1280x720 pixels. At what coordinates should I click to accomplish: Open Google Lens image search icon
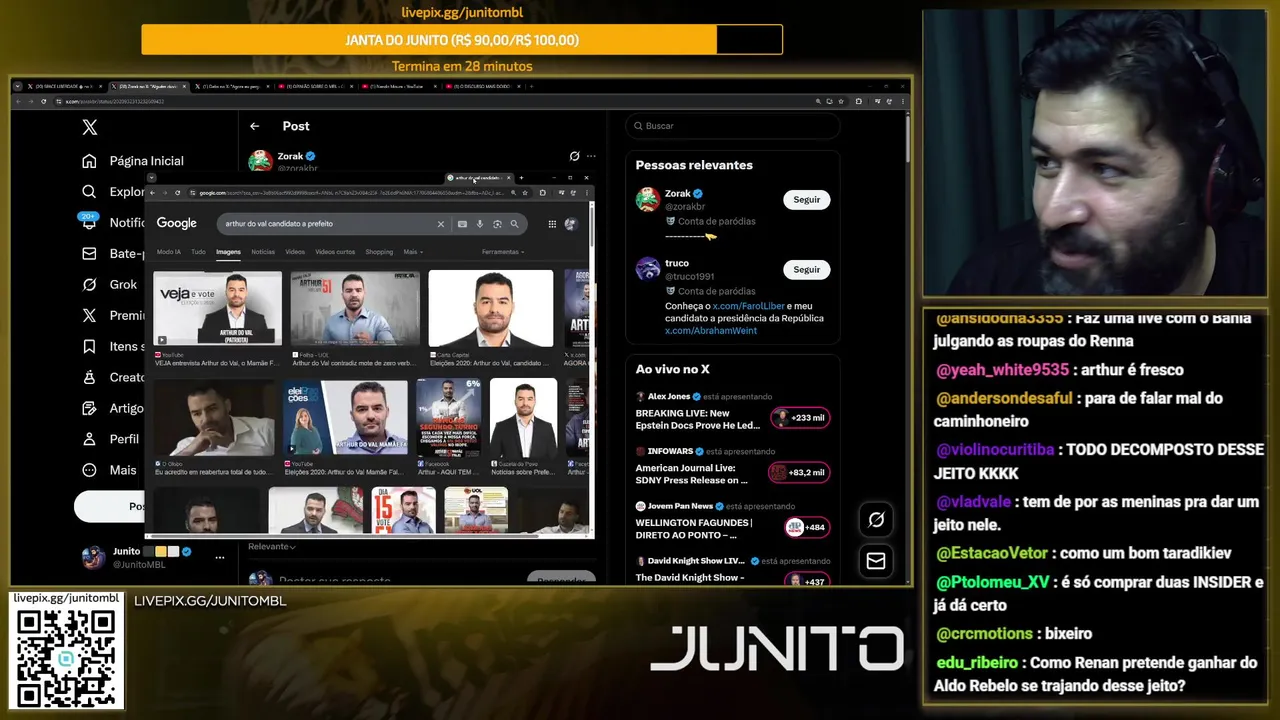[497, 224]
